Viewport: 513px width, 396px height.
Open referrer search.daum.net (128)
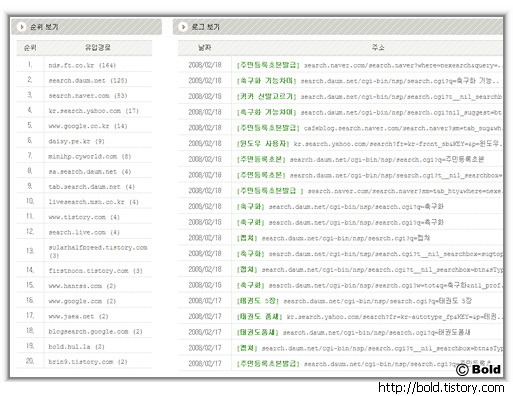pos(88,80)
